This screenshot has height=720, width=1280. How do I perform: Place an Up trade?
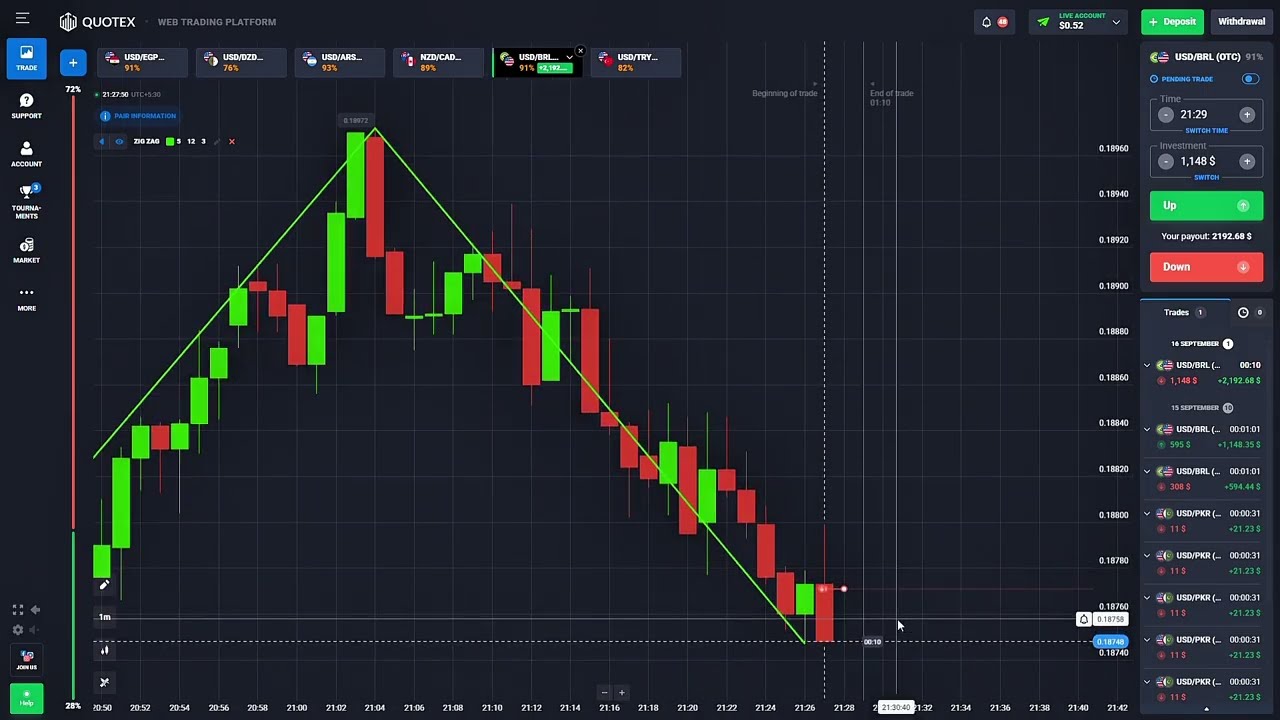click(x=1206, y=206)
